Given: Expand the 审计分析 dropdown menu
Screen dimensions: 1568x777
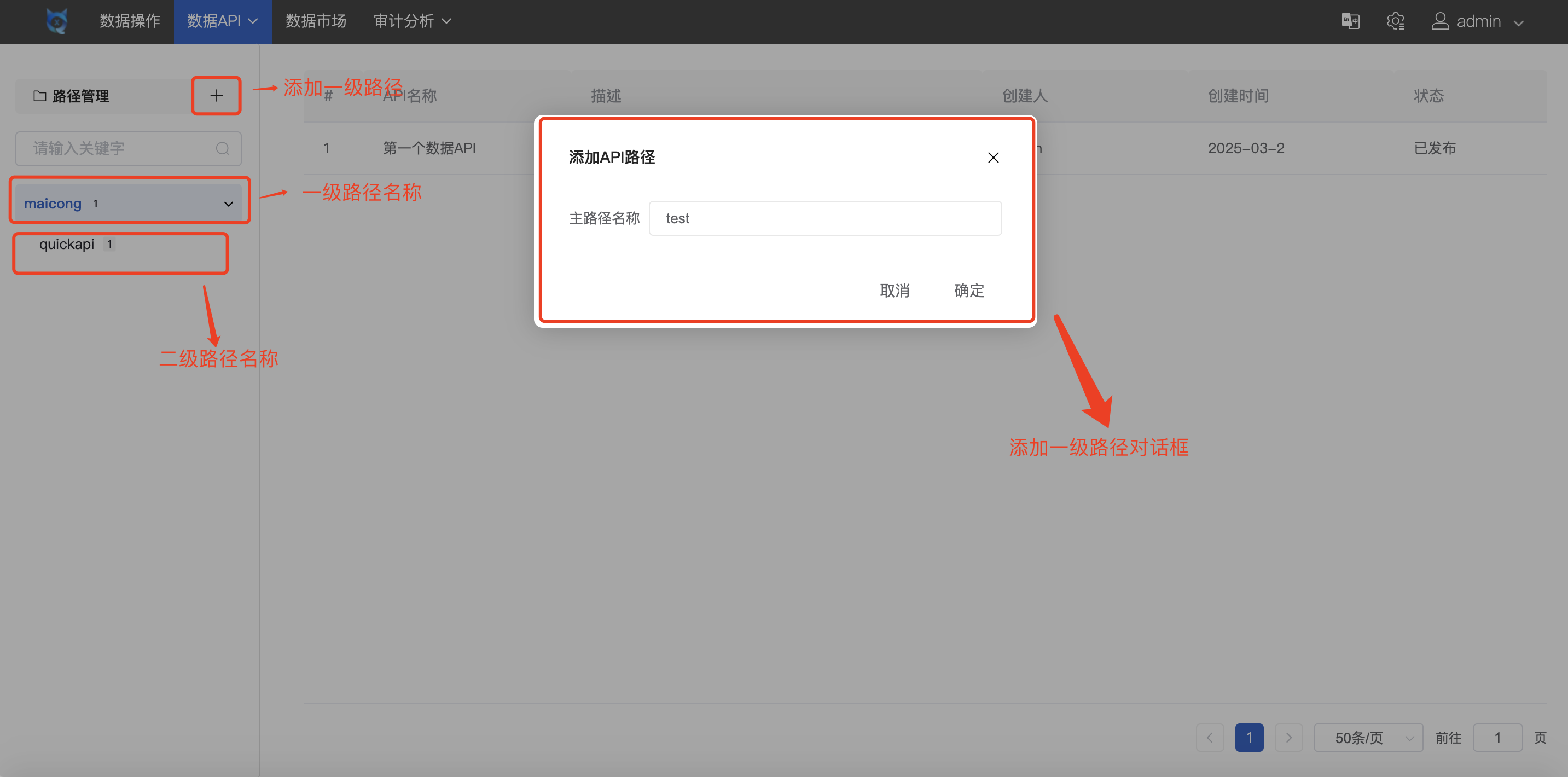Looking at the screenshot, I should pyautogui.click(x=412, y=21).
